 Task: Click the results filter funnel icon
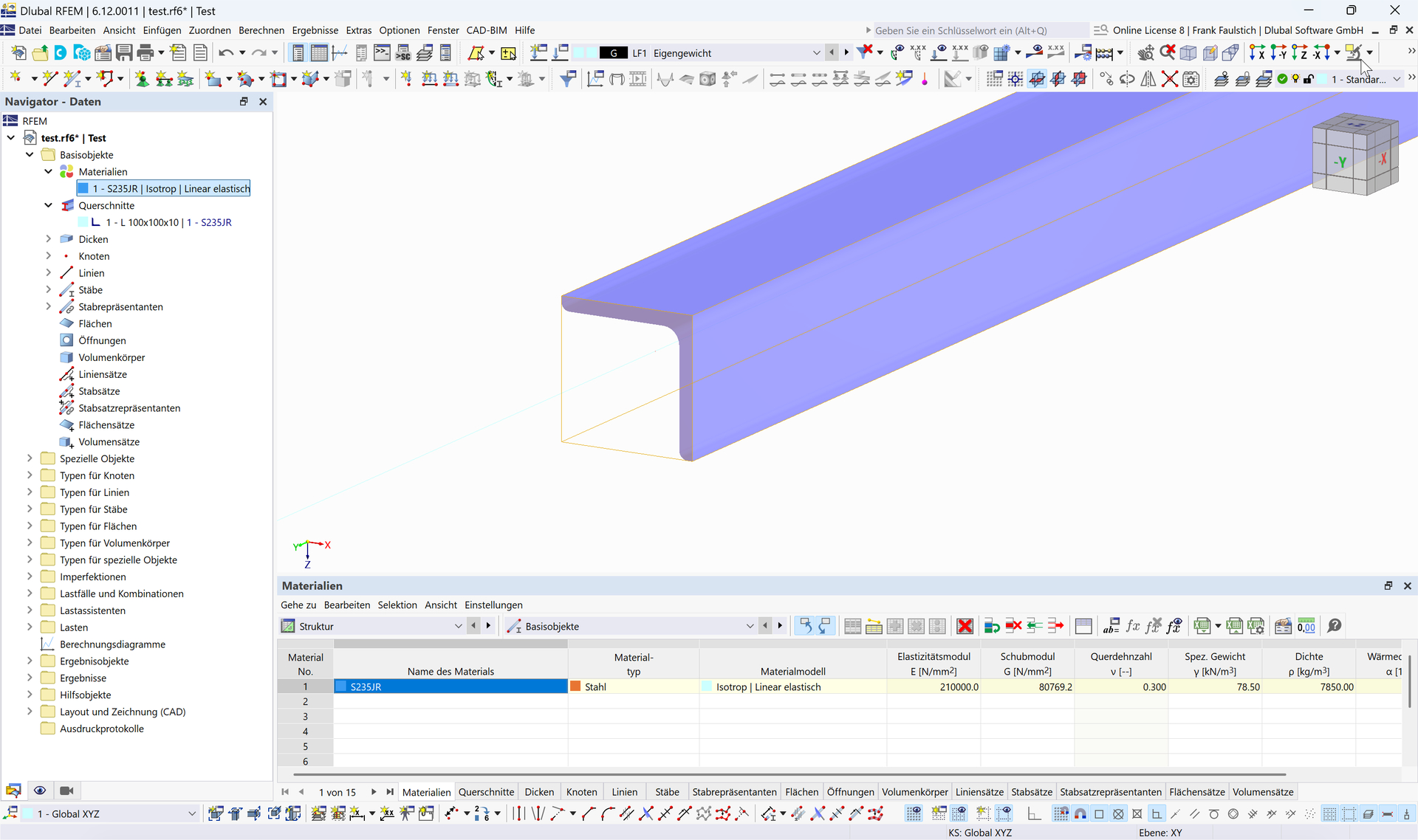click(x=567, y=79)
